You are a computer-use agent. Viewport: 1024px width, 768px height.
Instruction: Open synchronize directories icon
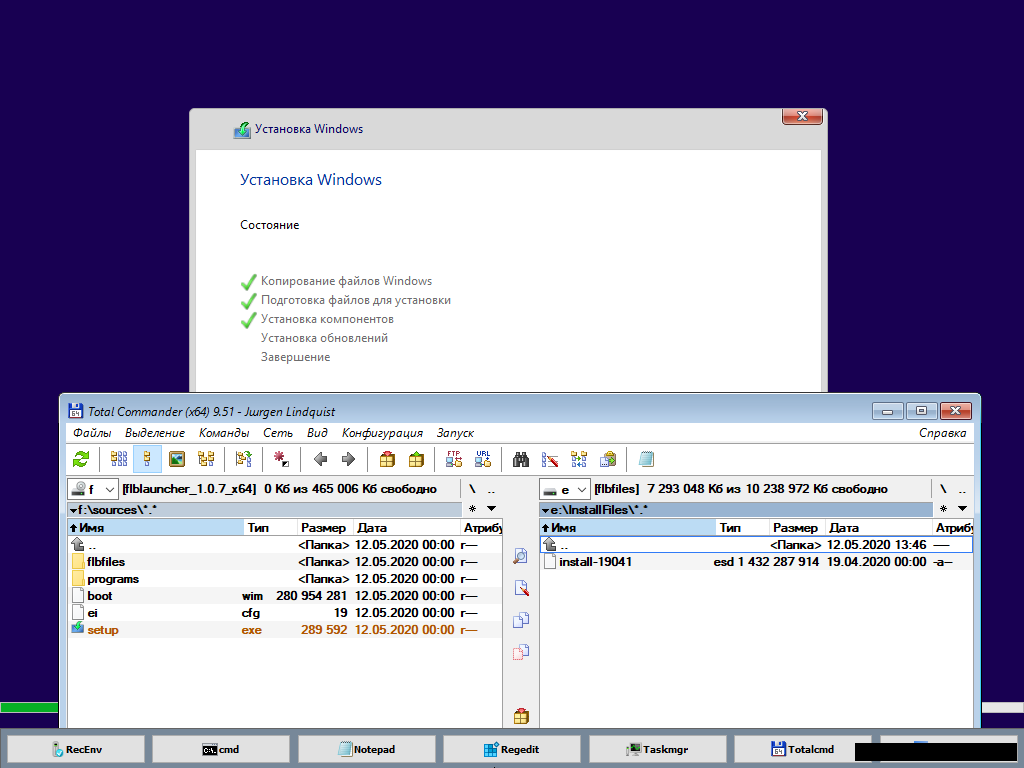(579, 459)
